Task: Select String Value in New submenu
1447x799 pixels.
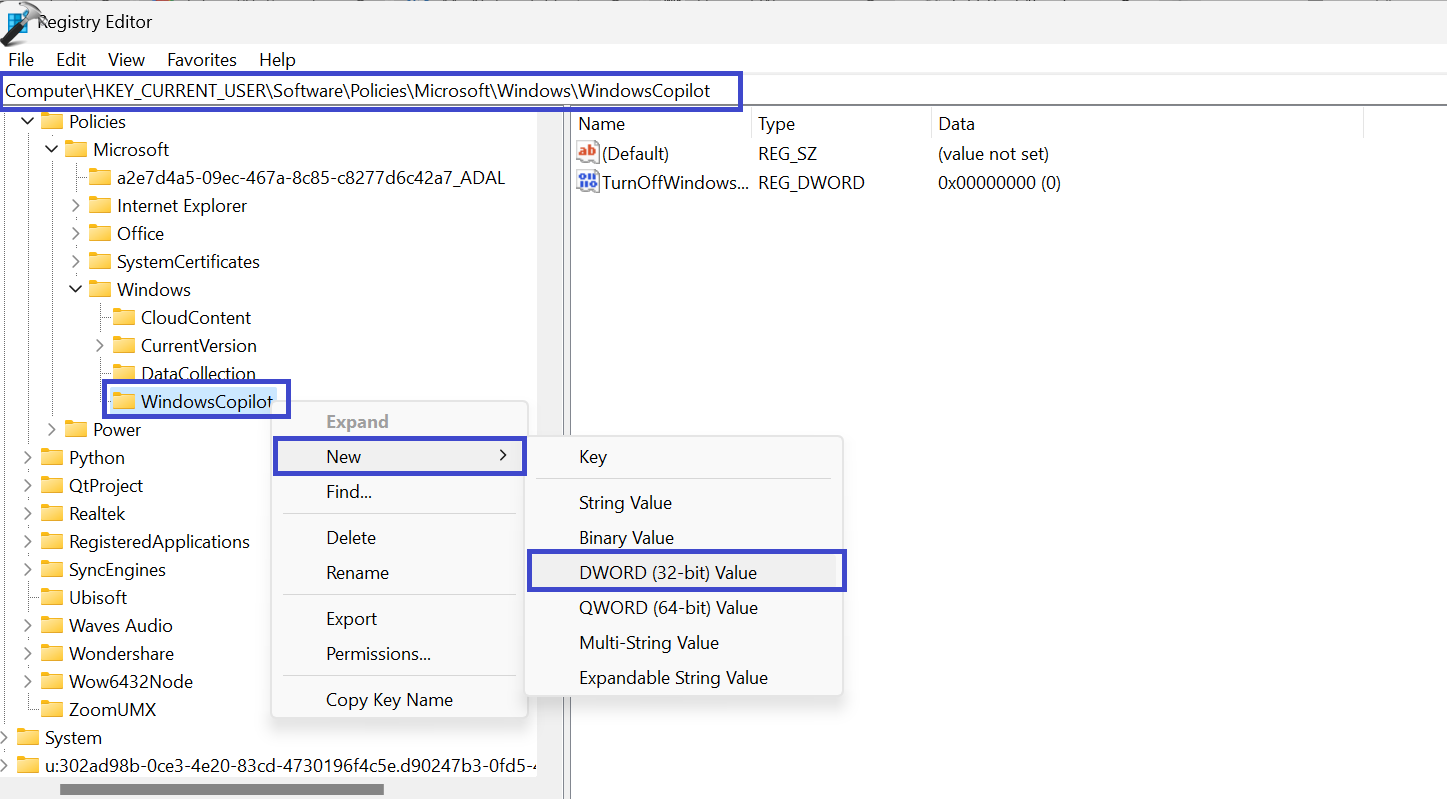Action: pos(625,503)
